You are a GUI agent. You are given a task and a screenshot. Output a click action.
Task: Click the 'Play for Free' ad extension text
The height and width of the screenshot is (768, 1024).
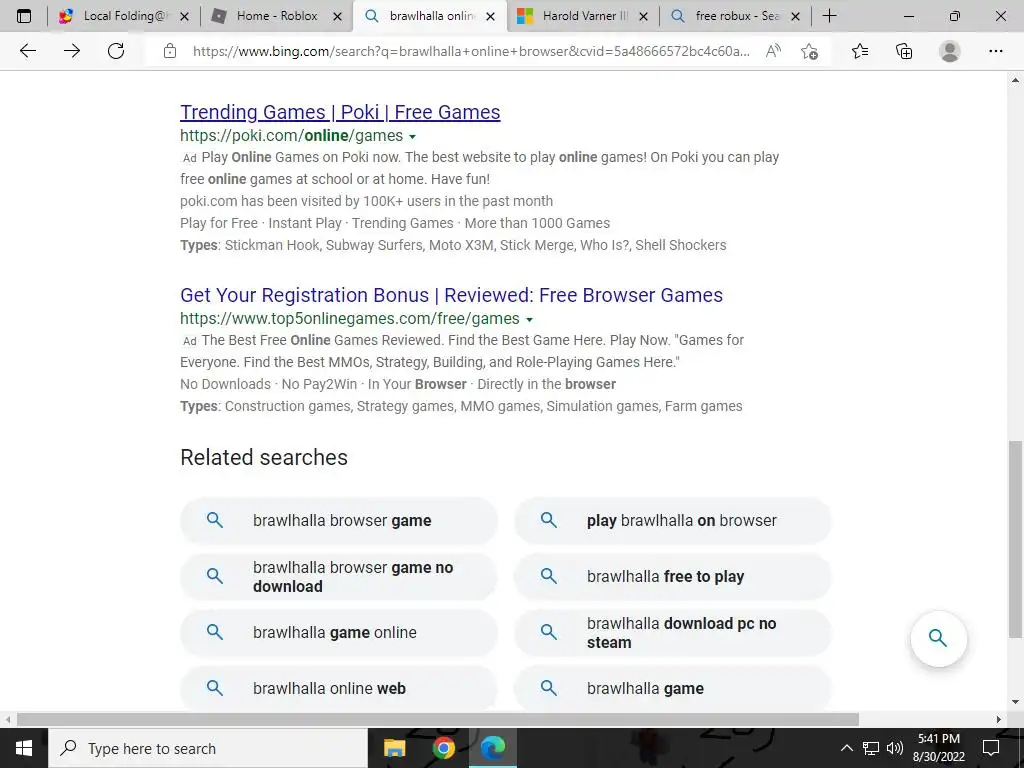click(x=219, y=223)
